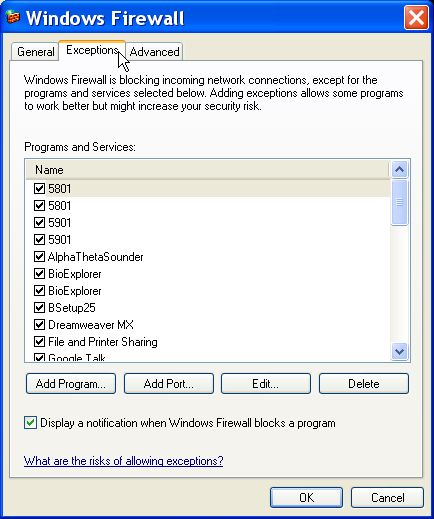Delete the selected exception

(x=364, y=384)
